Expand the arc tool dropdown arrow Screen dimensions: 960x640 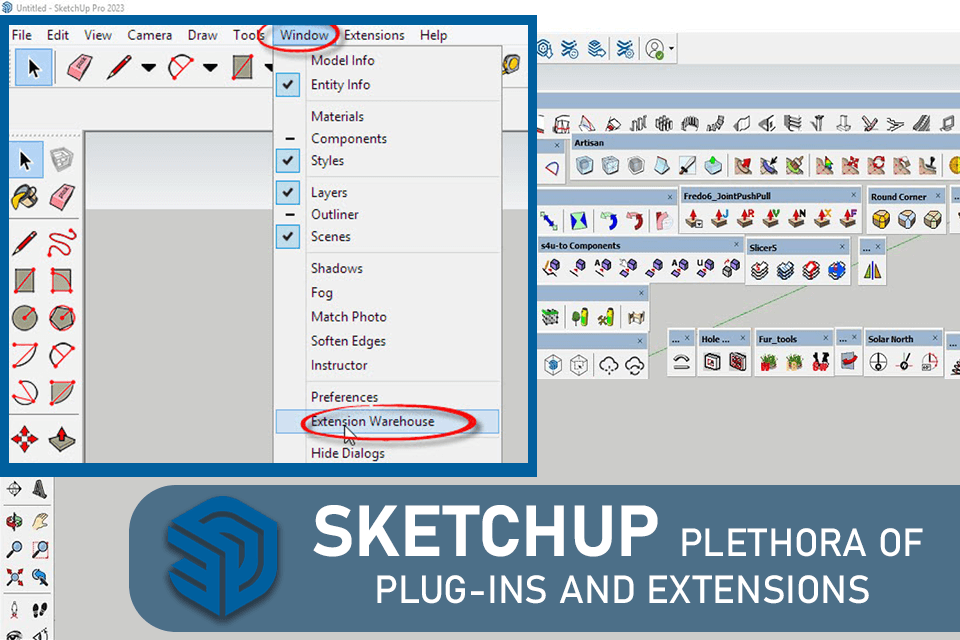pos(210,67)
